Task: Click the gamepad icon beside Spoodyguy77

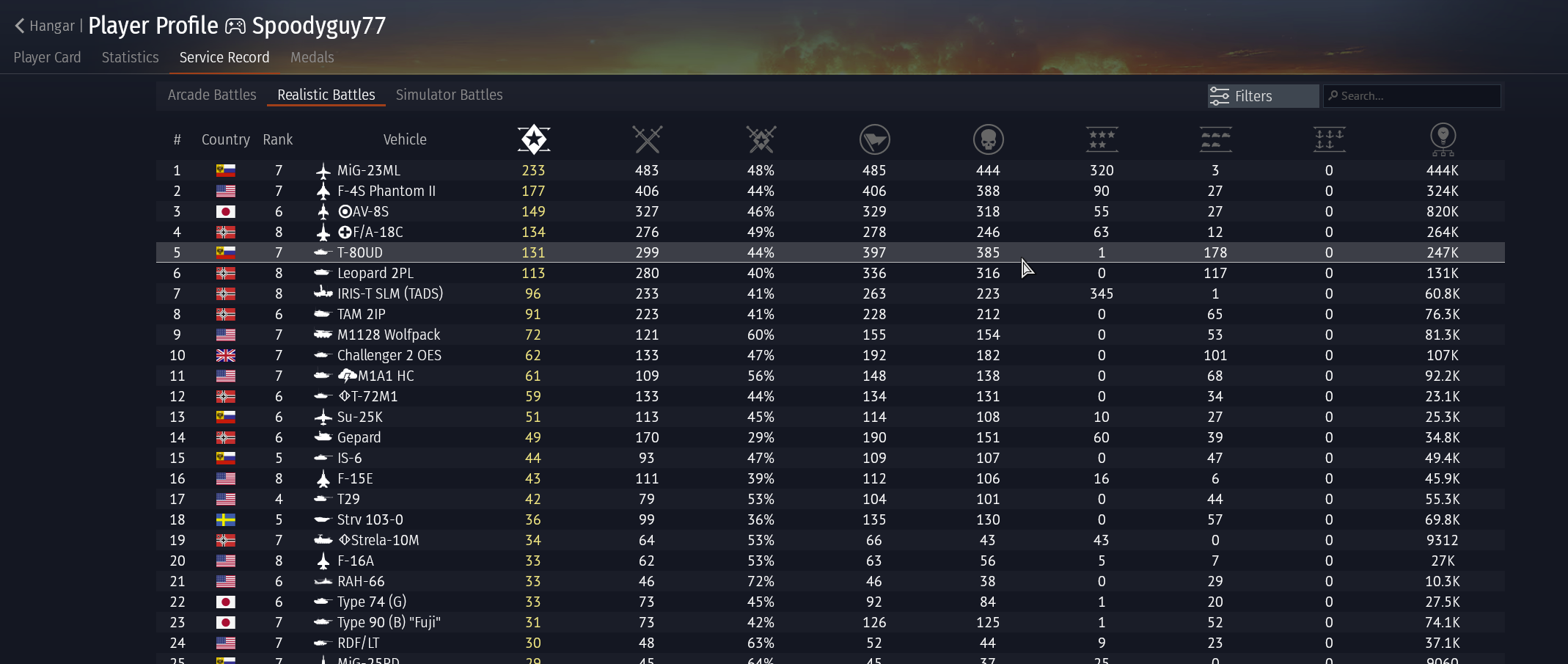Action: pos(235,26)
